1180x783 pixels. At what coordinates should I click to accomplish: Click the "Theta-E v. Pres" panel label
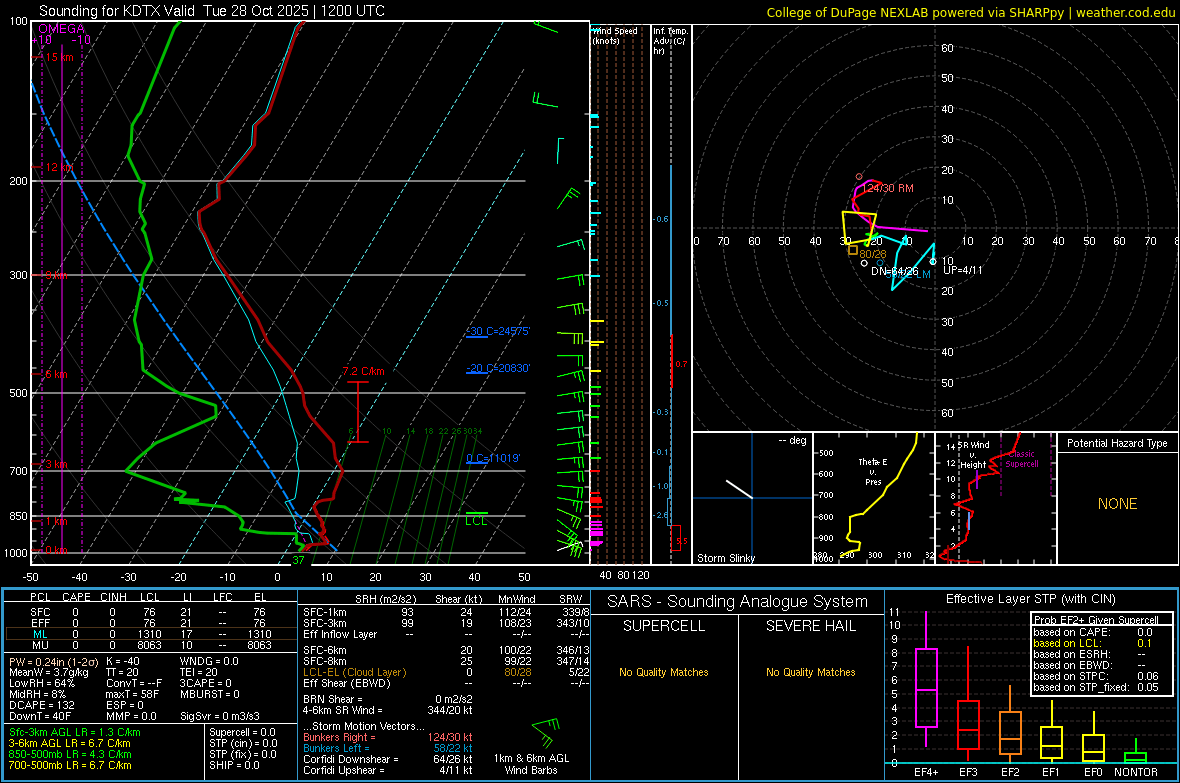coord(873,471)
